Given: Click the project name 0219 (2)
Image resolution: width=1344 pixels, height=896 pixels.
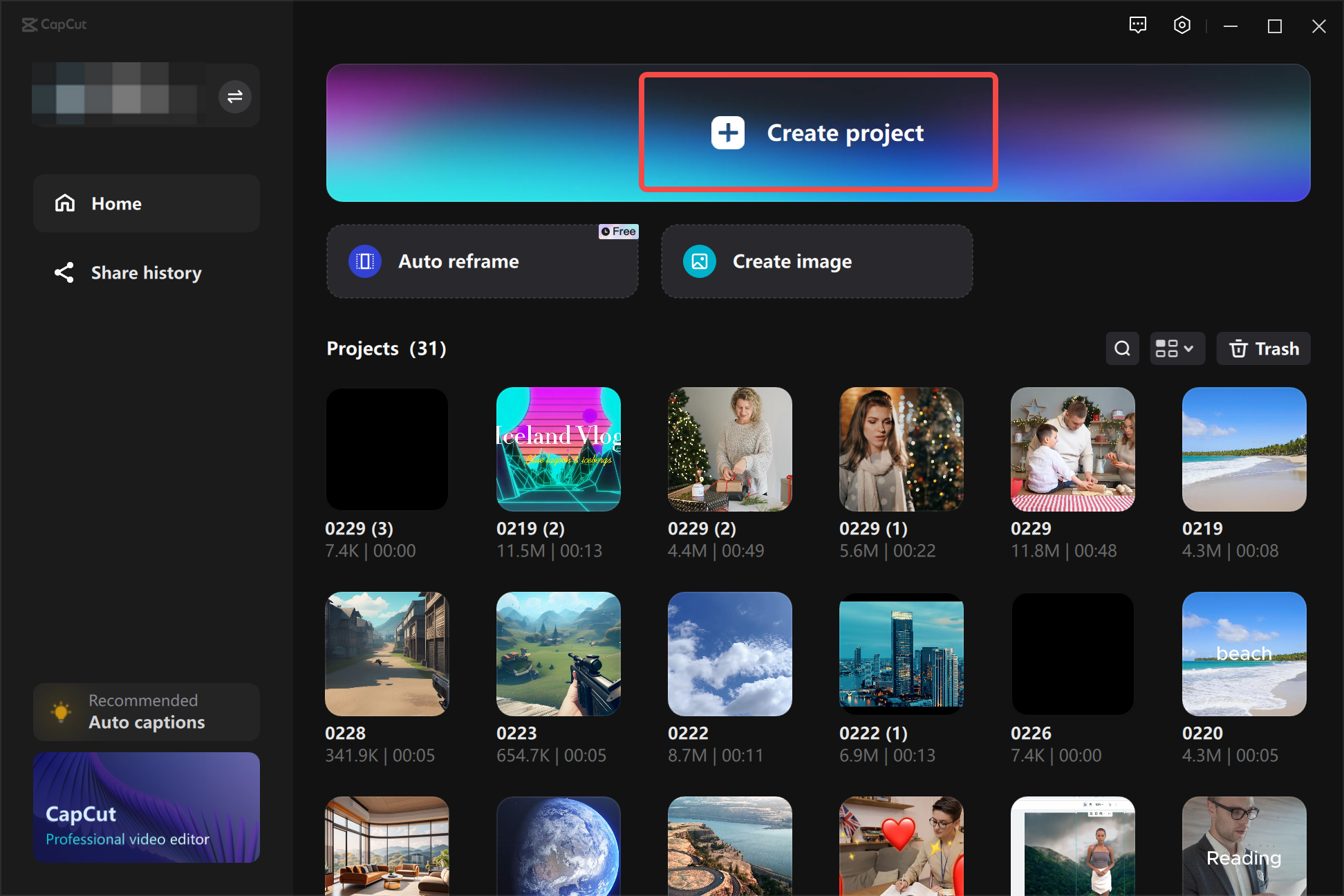Looking at the screenshot, I should click(x=531, y=528).
